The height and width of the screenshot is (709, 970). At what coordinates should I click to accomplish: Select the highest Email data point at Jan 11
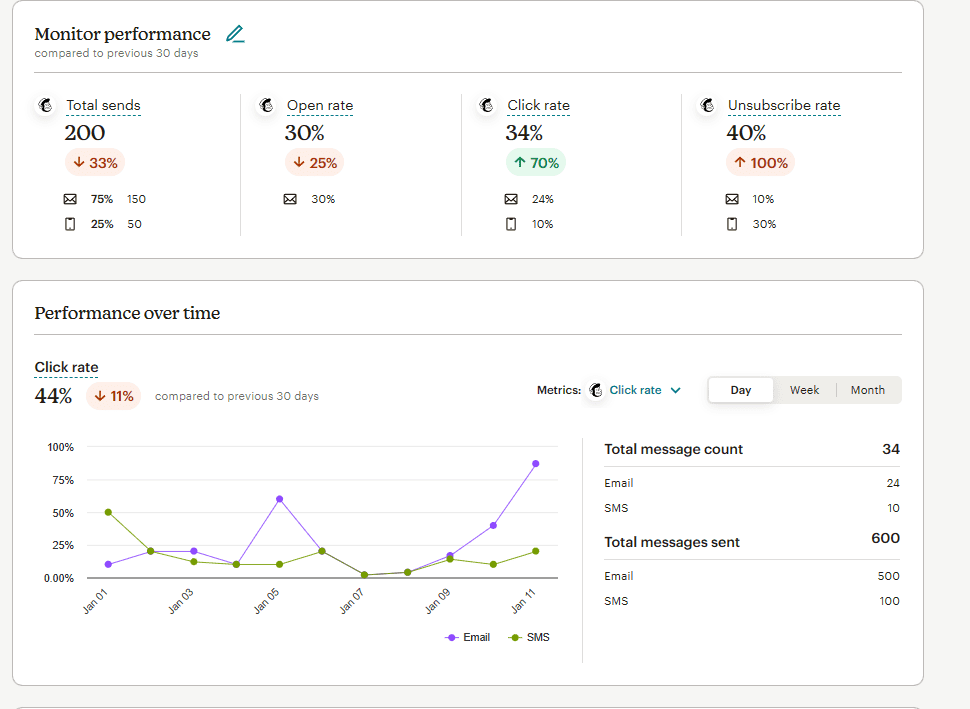coord(536,464)
